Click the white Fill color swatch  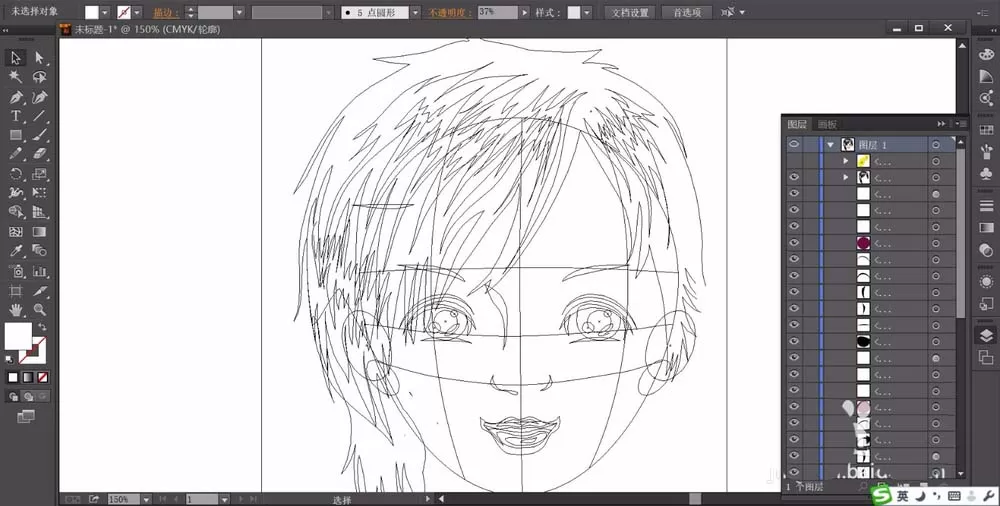click(18, 336)
